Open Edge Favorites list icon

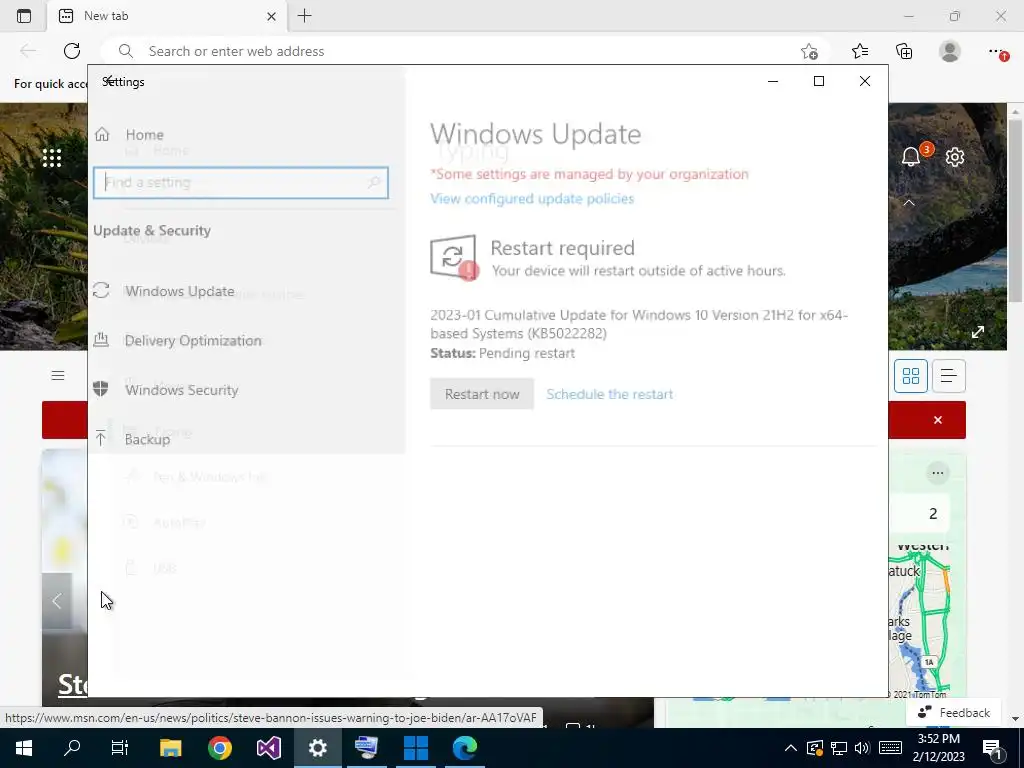pyautogui.click(x=860, y=51)
